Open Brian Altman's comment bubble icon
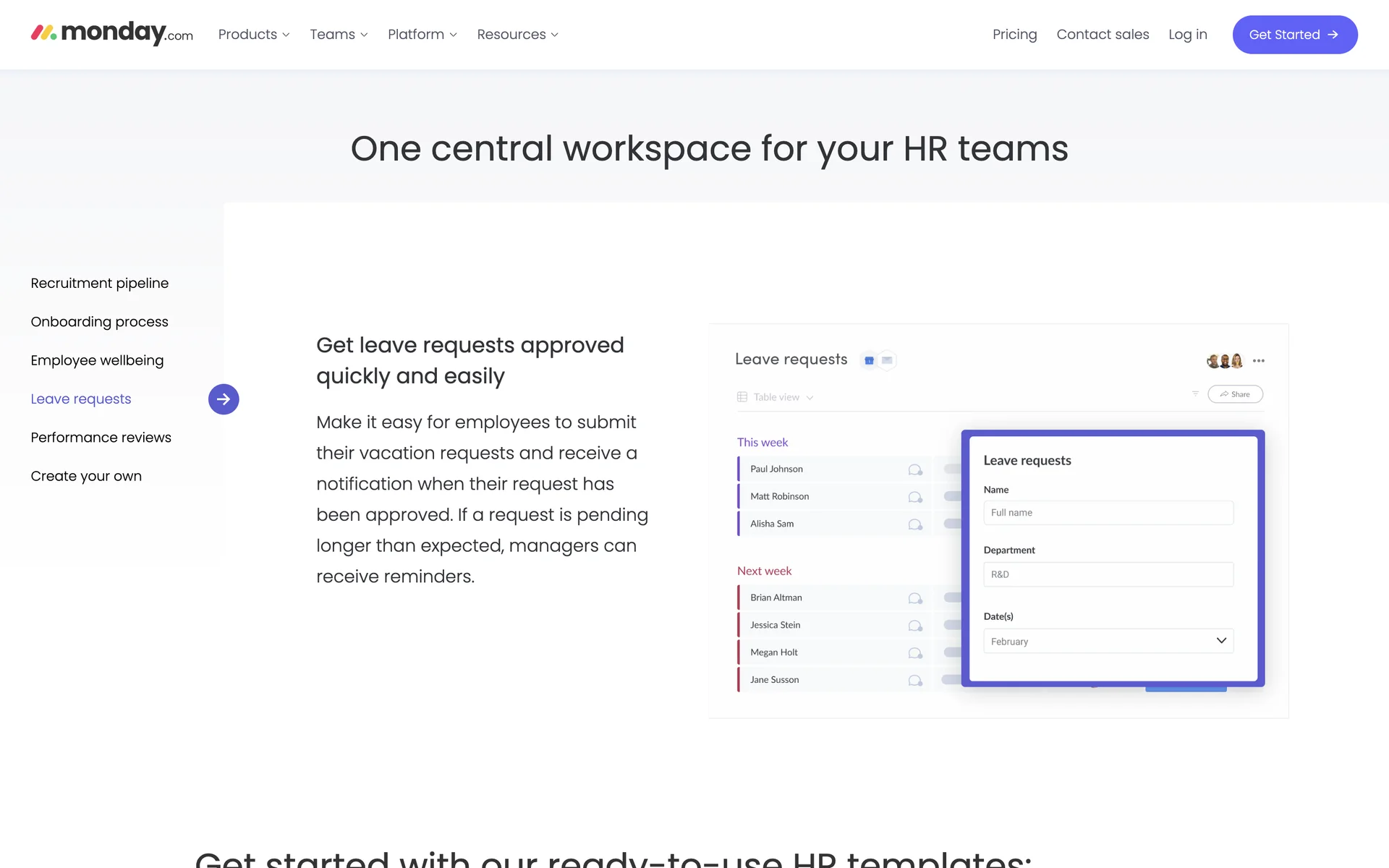 915,598
